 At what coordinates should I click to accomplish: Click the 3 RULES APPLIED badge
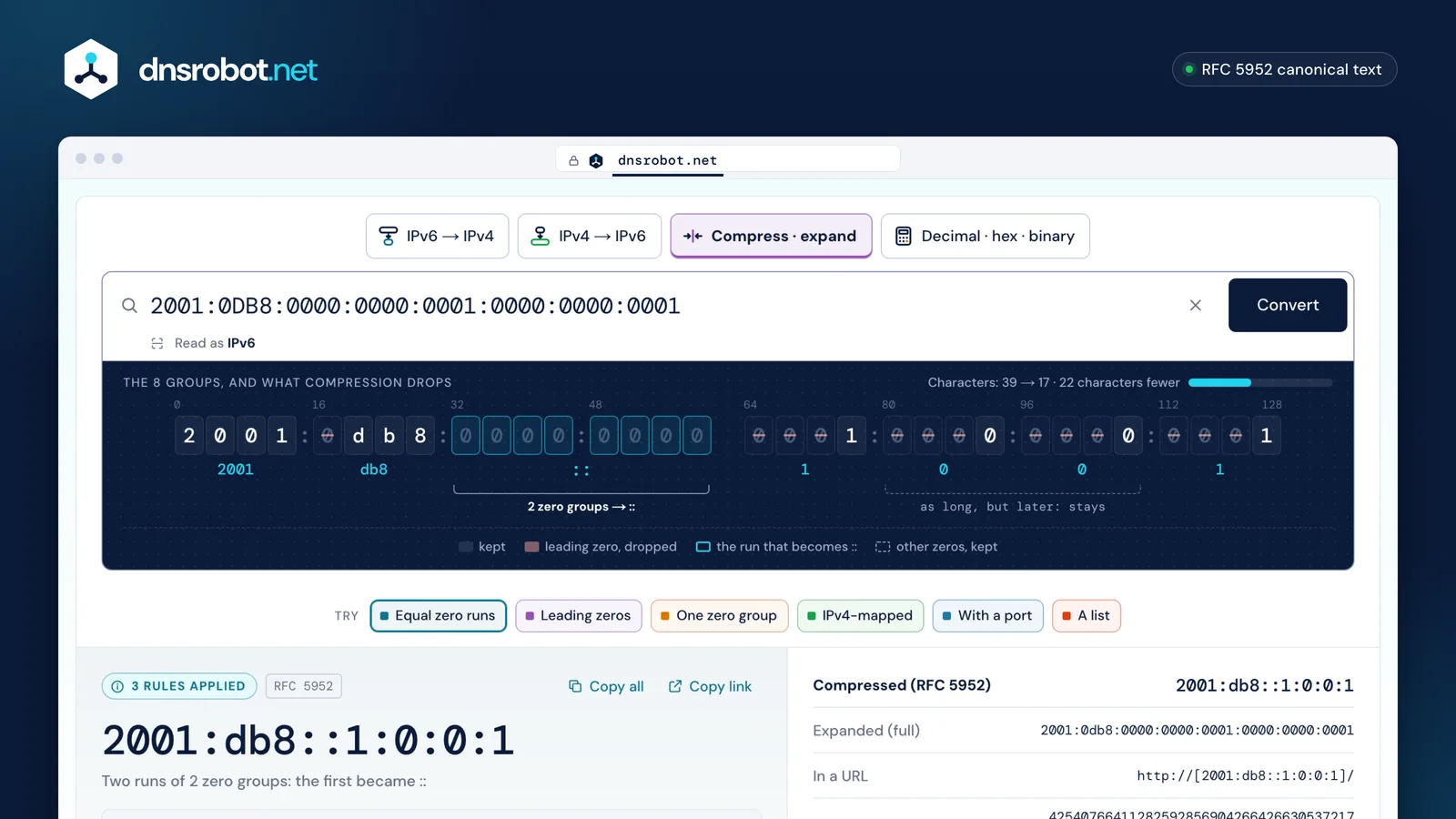pos(178,686)
